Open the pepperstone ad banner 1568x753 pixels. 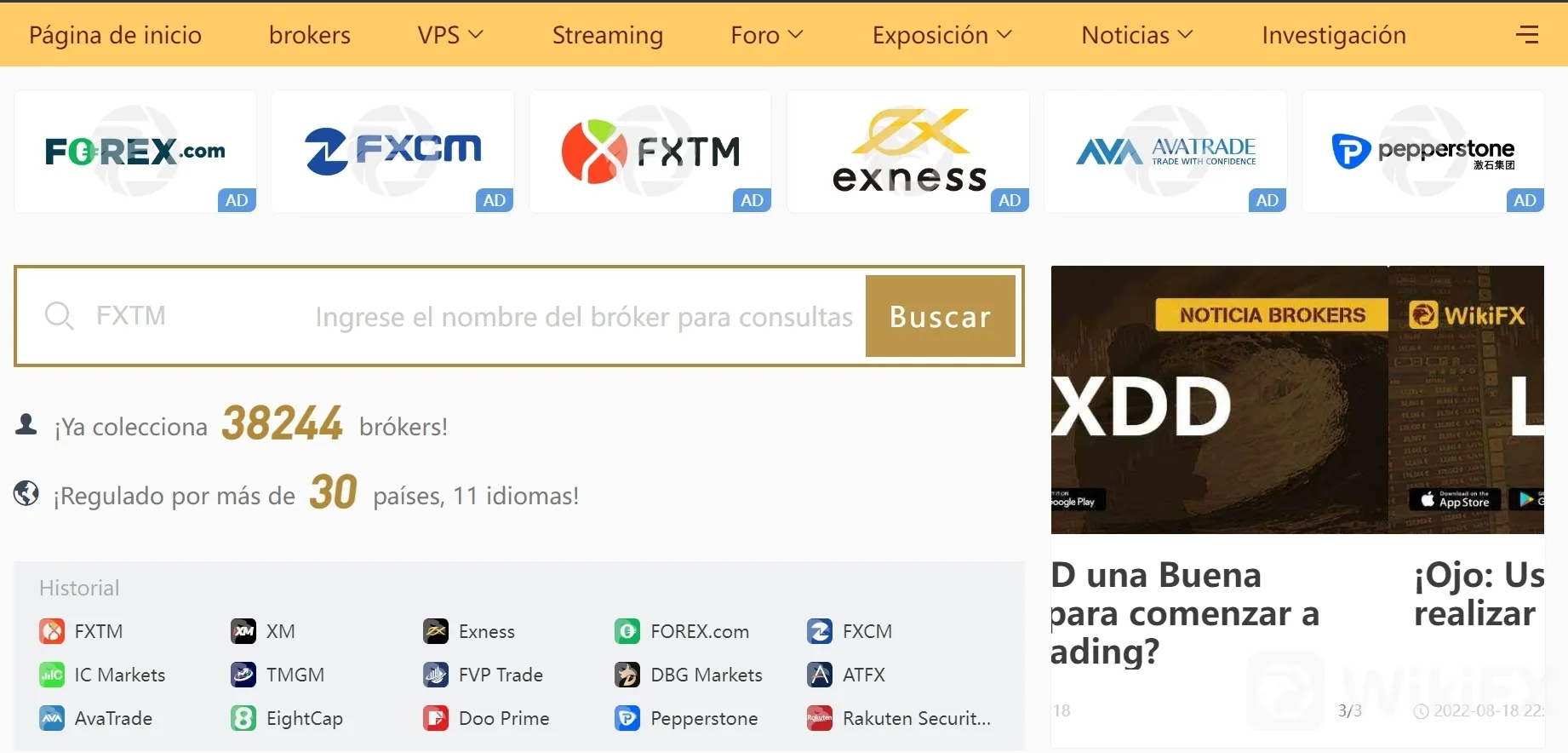click(1423, 152)
